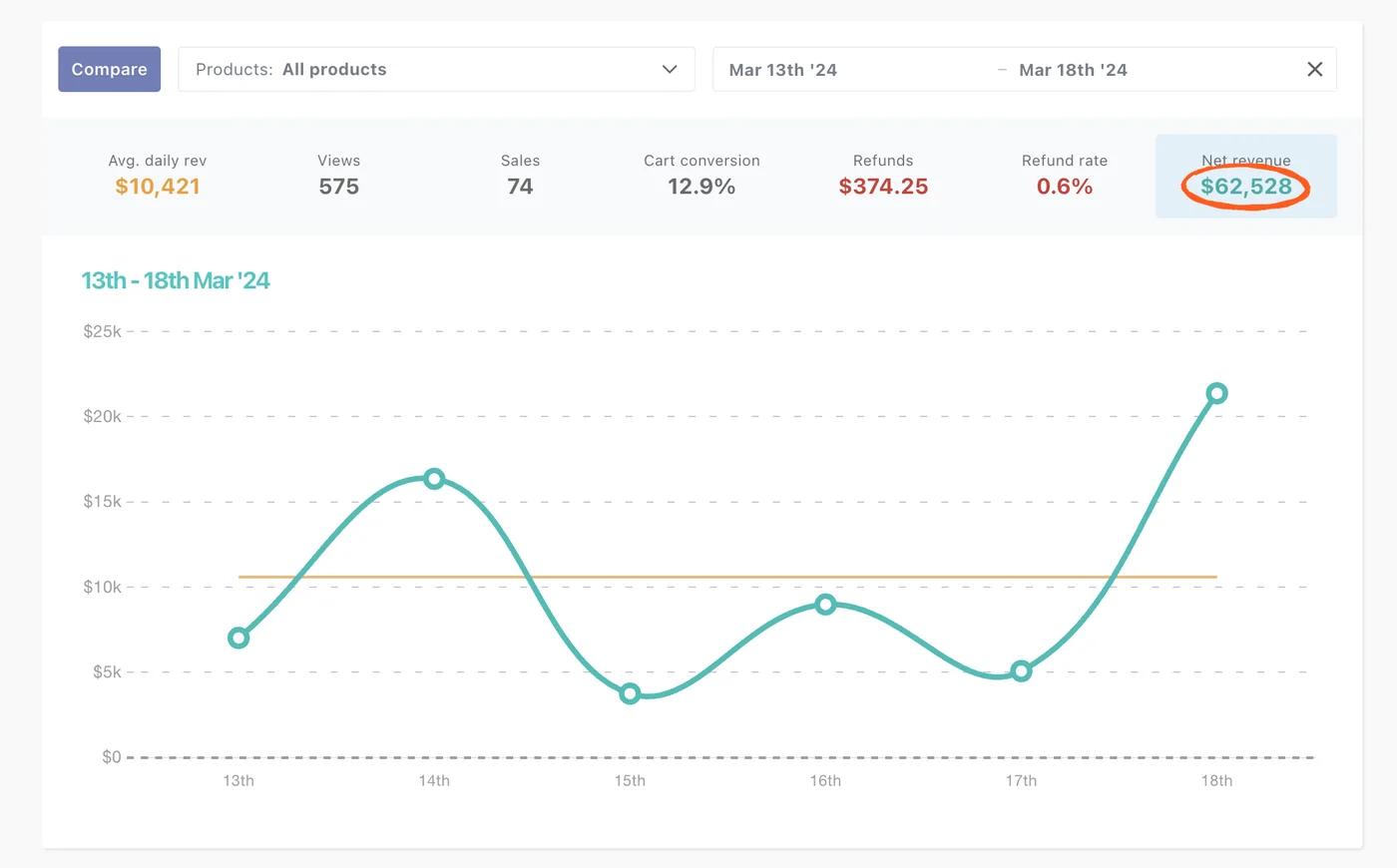Click the 14th data point on chart
Image resolution: width=1397 pixels, height=868 pixels.
click(x=434, y=479)
